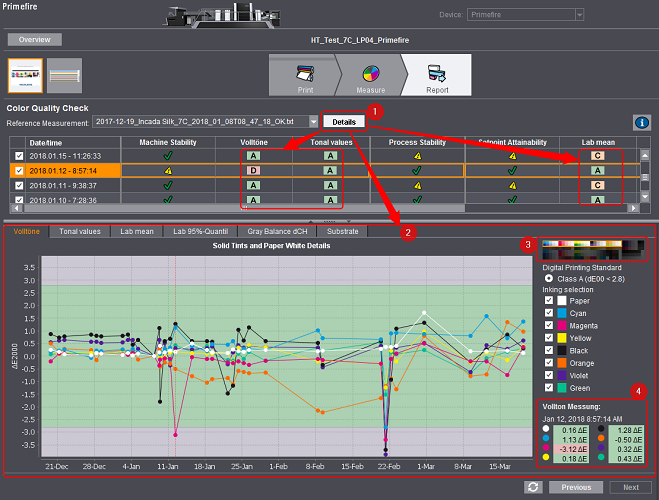Toggle the Black inking checkbox
This screenshot has width=659, height=500.
(548, 350)
